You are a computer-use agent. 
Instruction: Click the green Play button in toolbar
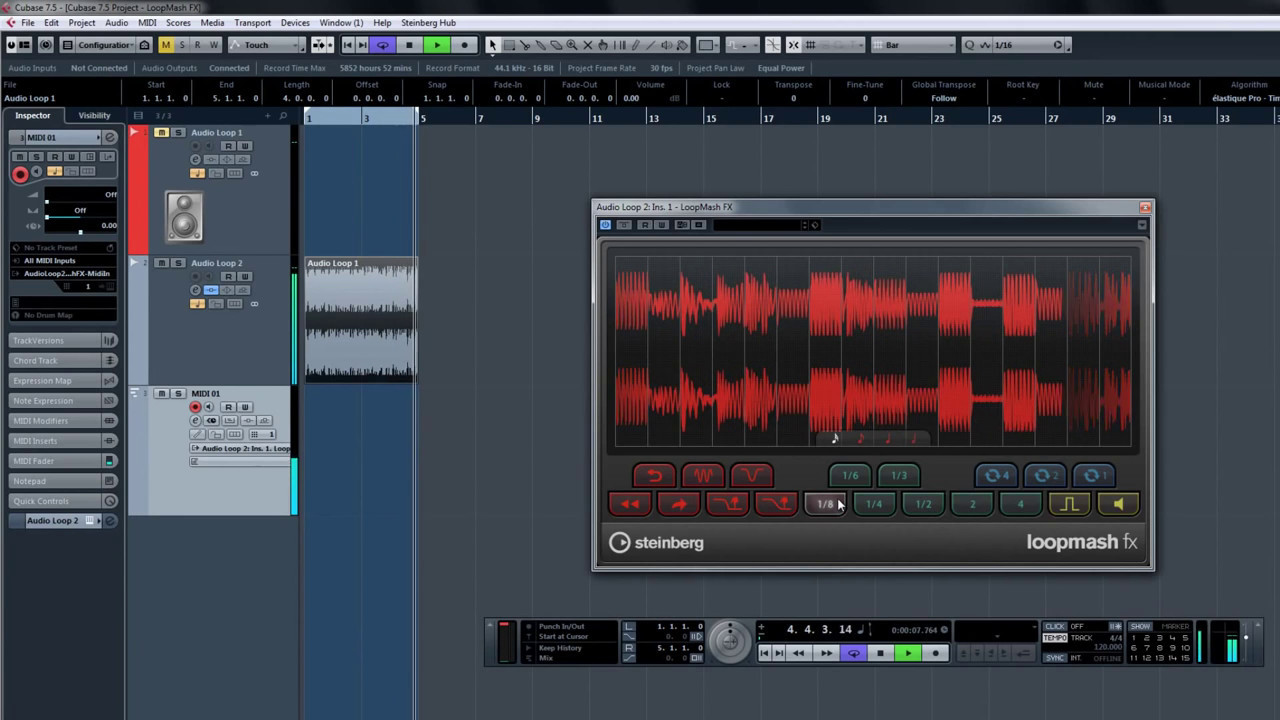click(437, 45)
